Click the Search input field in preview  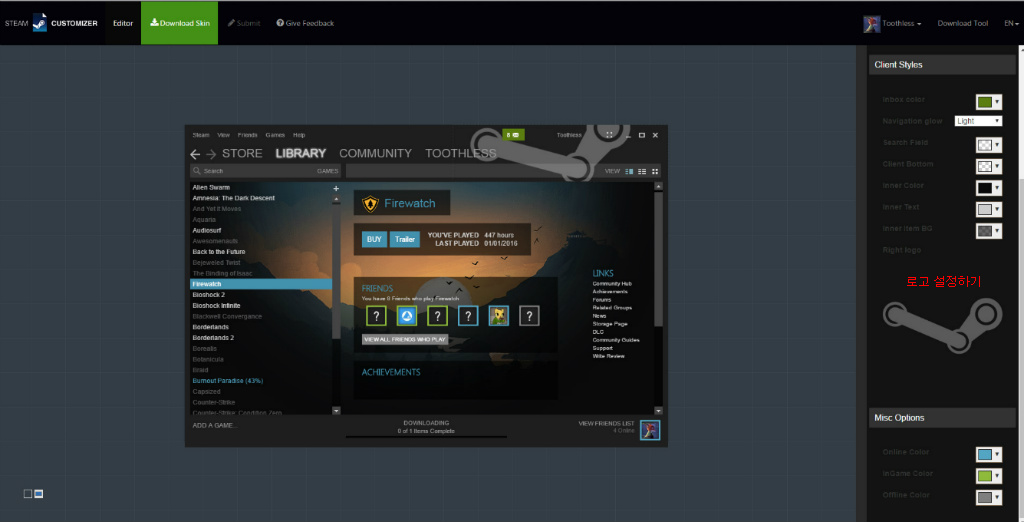click(x=264, y=171)
